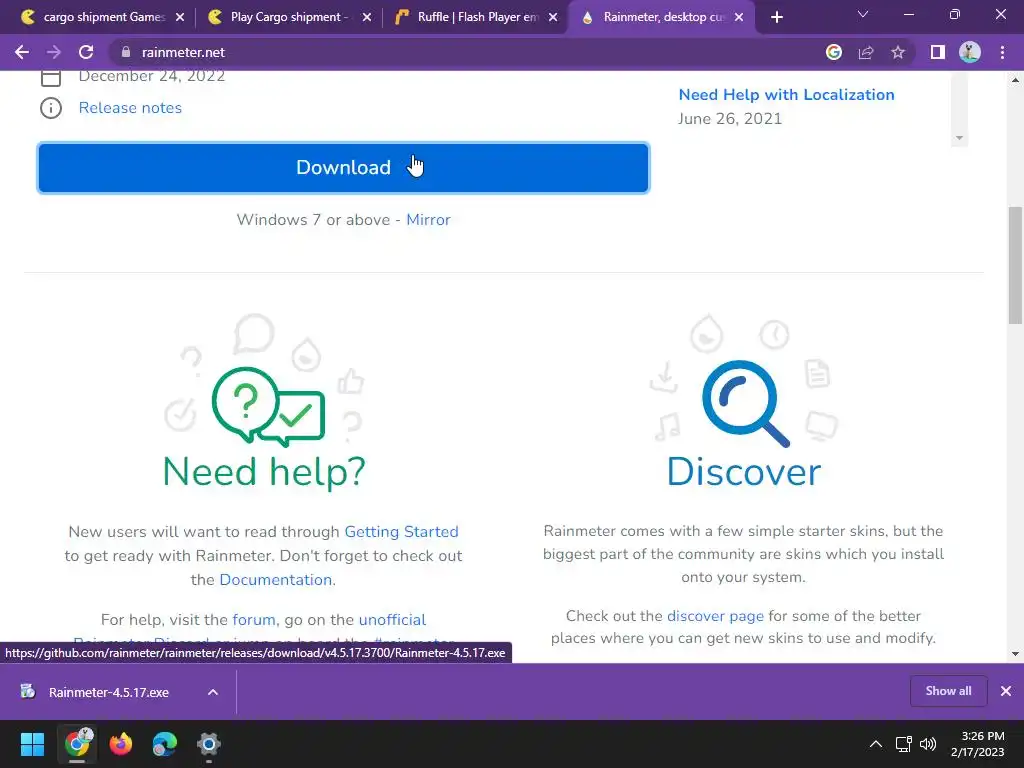Open the Chrome profile avatar
Viewport: 1024px width, 768px height.
point(970,52)
